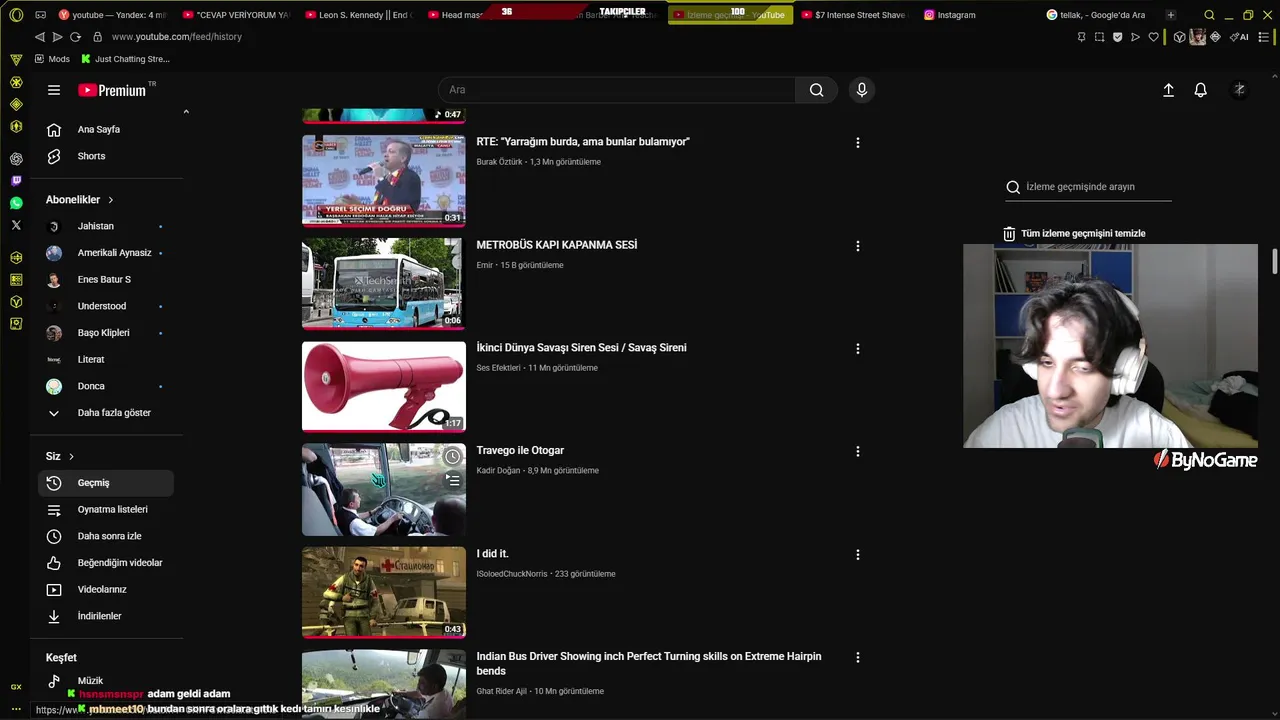
Task: Open Oynatma listeleri
Action: [x=105, y=510]
